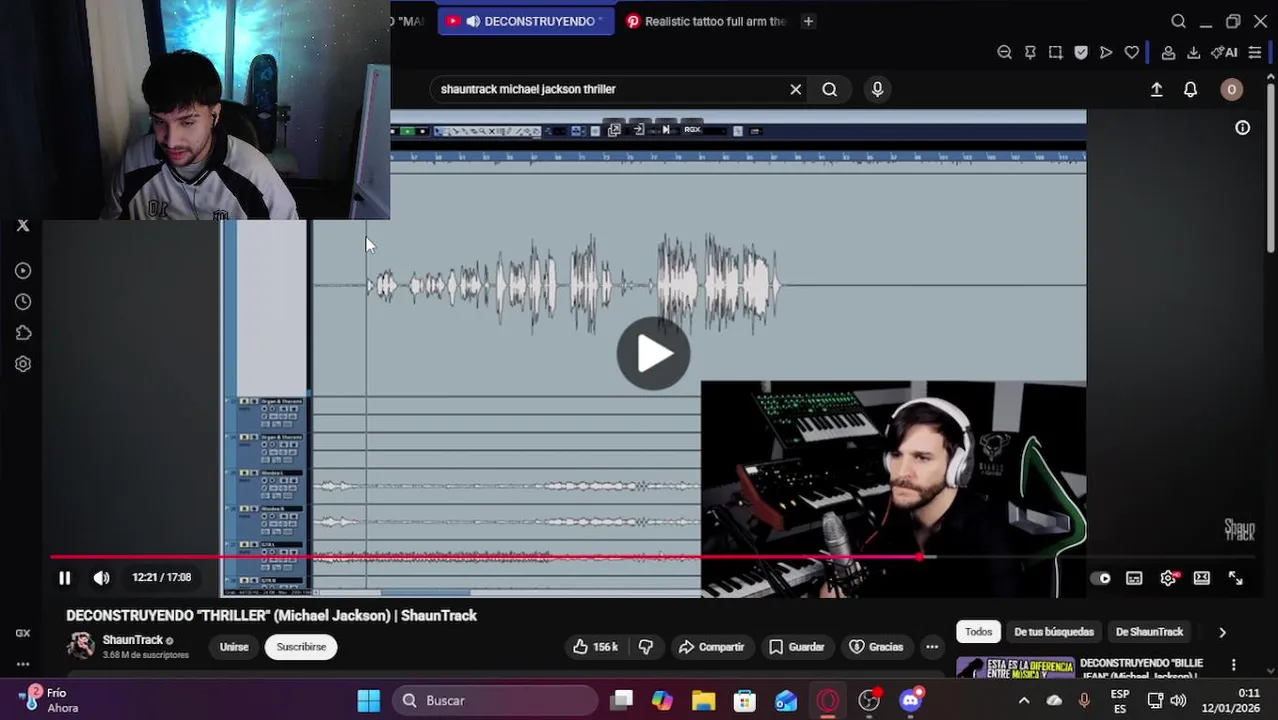Switch to the DECONSTRUYENDO browser tab
1278x720 pixels.
click(525, 21)
